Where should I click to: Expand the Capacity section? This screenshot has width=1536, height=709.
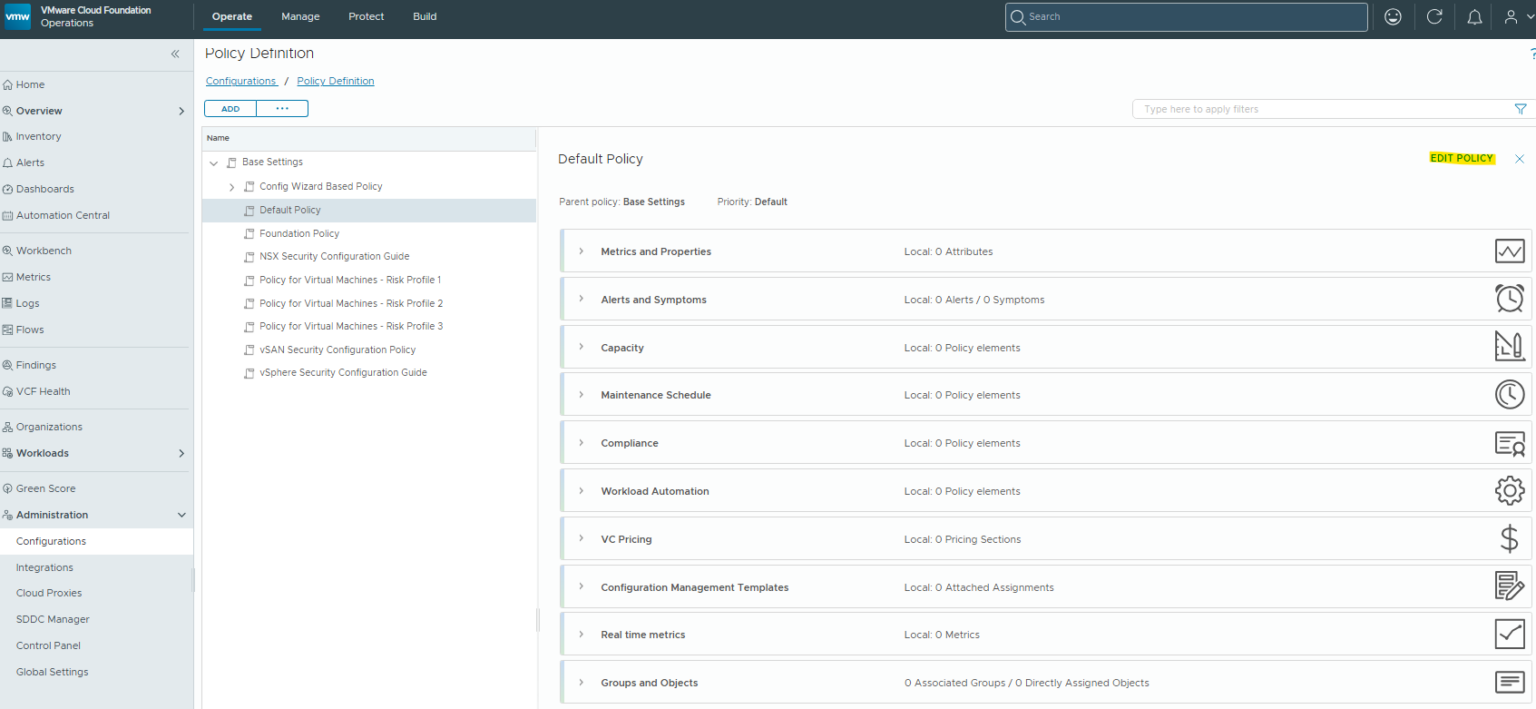pyautogui.click(x=581, y=347)
